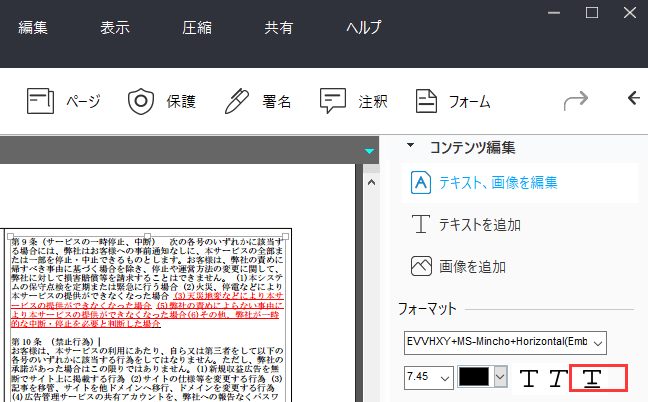Click the red underlined text in the document
The image size is (648, 402).
click(x=147, y=310)
